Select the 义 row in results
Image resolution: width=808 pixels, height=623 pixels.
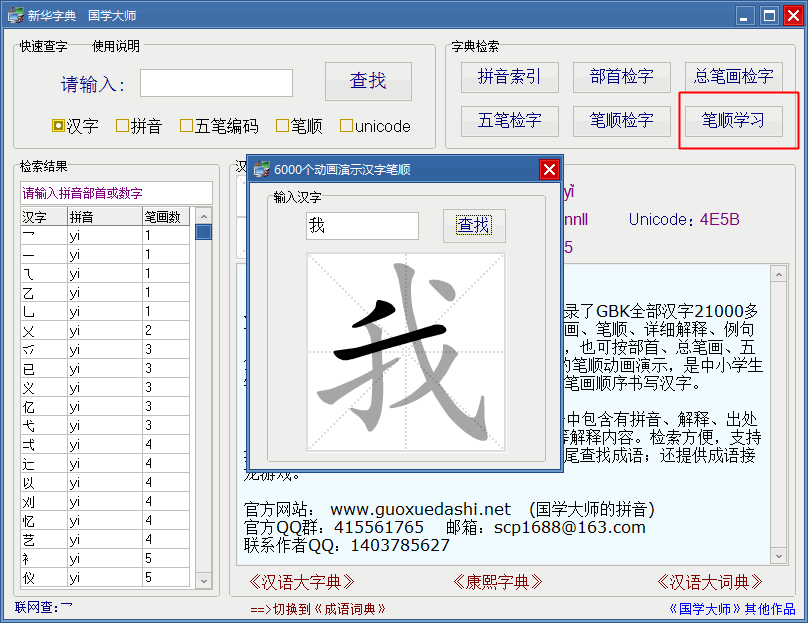(105, 388)
